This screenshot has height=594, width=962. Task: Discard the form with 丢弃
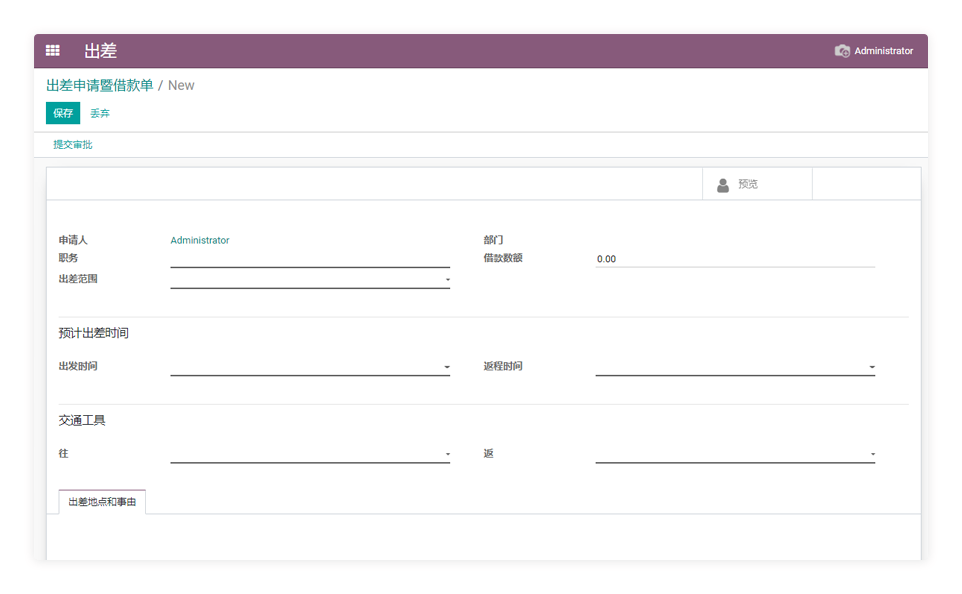coord(100,114)
